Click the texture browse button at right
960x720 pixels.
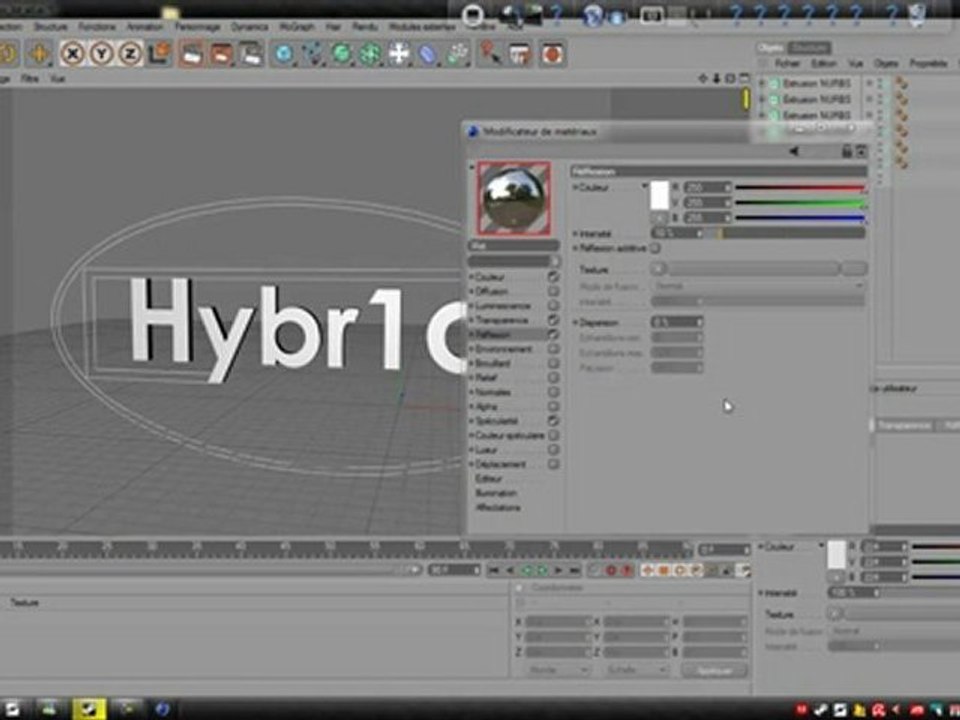pyautogui.click(x=854, y=268)
